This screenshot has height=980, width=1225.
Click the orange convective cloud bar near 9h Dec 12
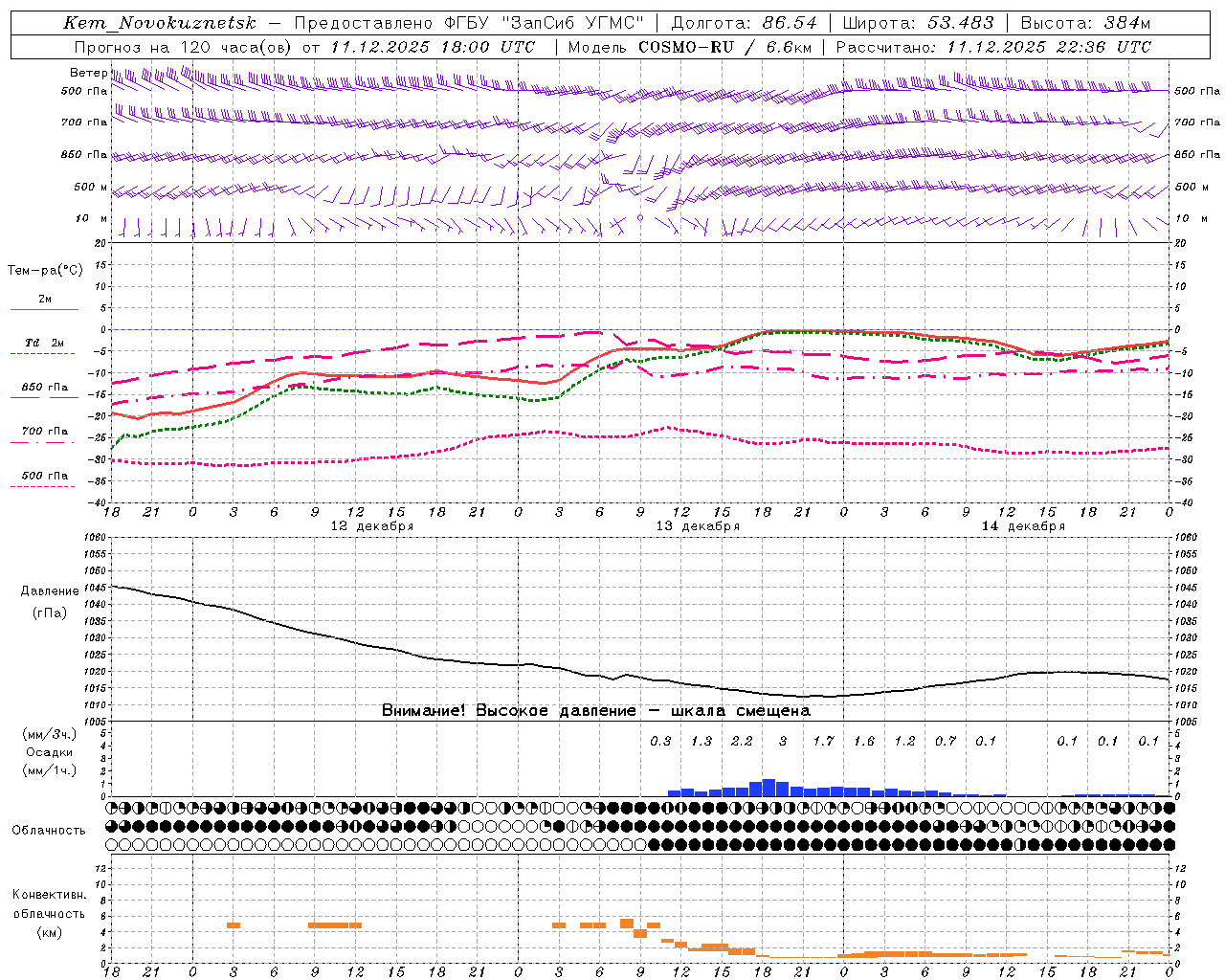328,924
